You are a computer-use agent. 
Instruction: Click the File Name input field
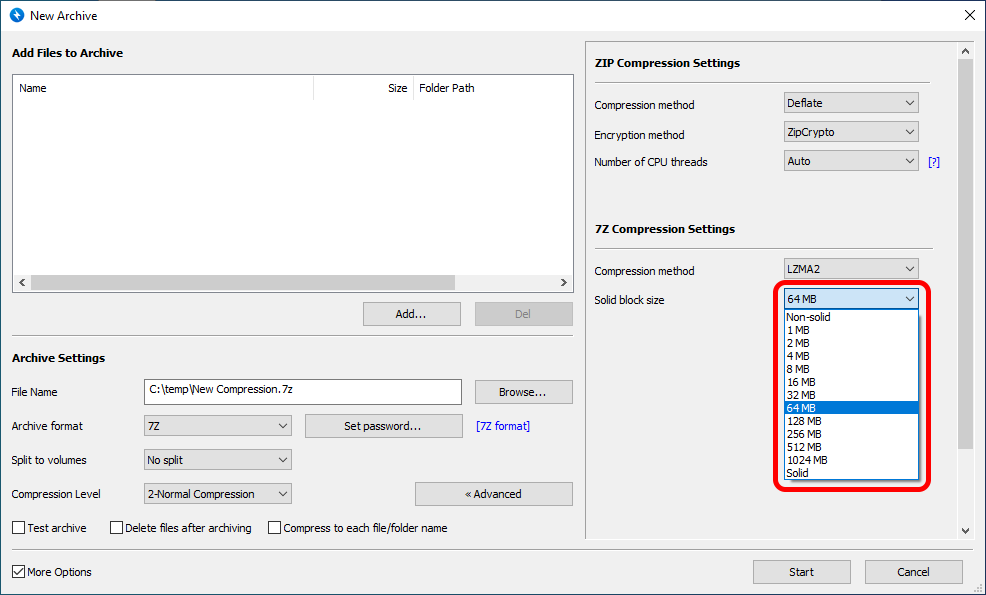click(302, 391)
